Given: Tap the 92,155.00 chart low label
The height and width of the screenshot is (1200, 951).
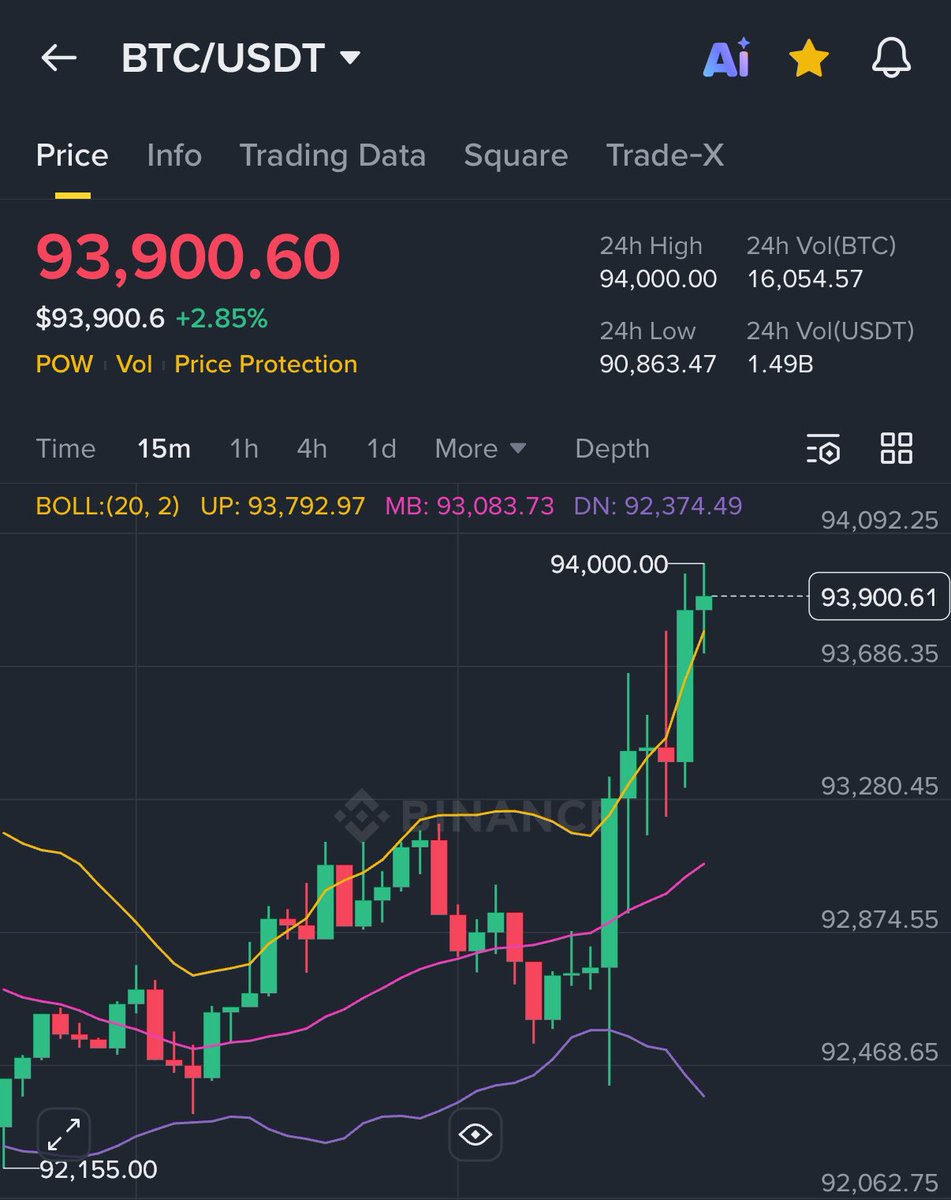Looking at the screenshot, I should (98, 1169).
